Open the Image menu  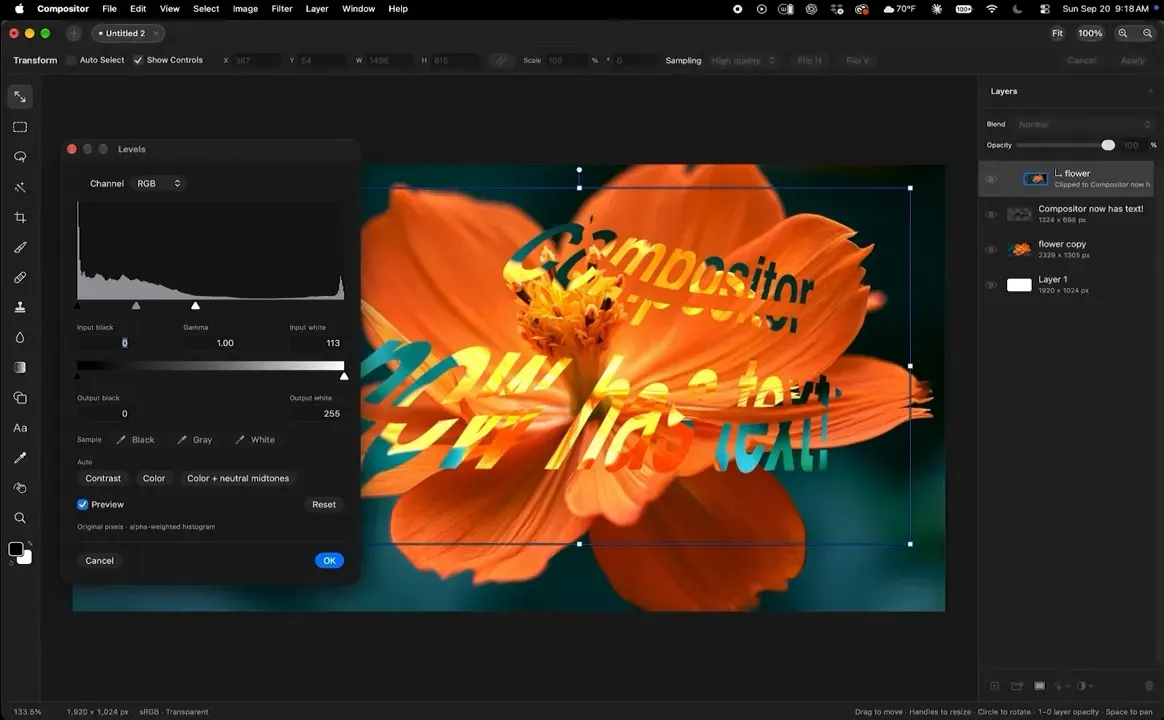coord(245,9)
